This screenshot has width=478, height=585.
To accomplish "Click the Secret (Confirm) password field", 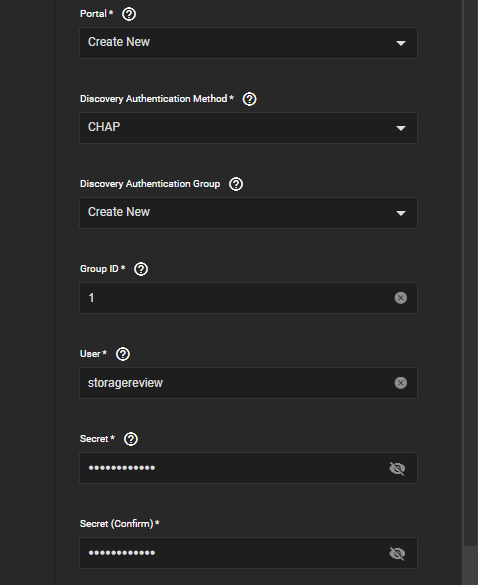I will tap(234, 553).
